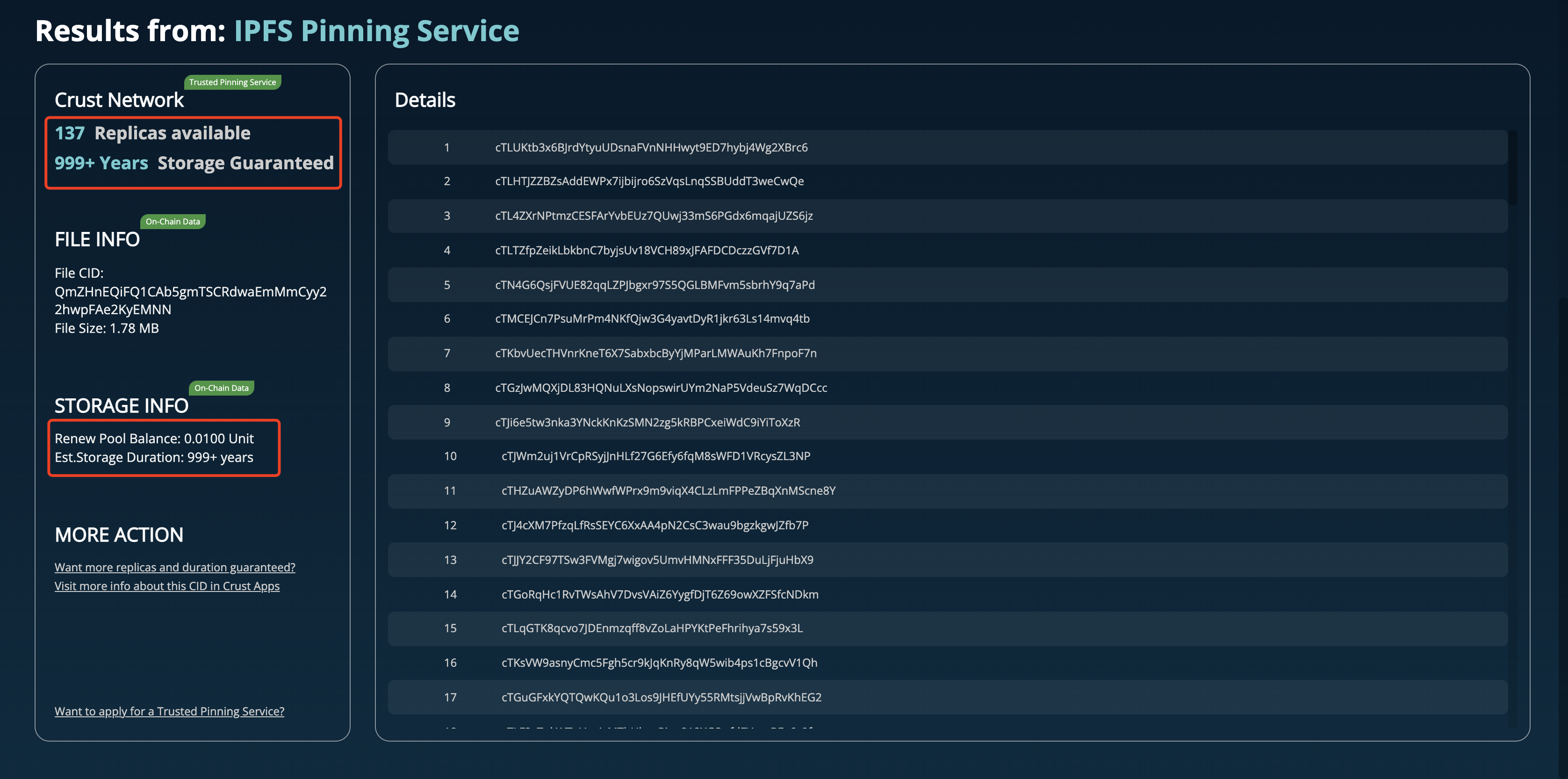This screenshot has height=779, width=1568.
Task: Select row 9 address cTJi6e5tw3nka3YNckKnKz…
Action: point(647,422)
